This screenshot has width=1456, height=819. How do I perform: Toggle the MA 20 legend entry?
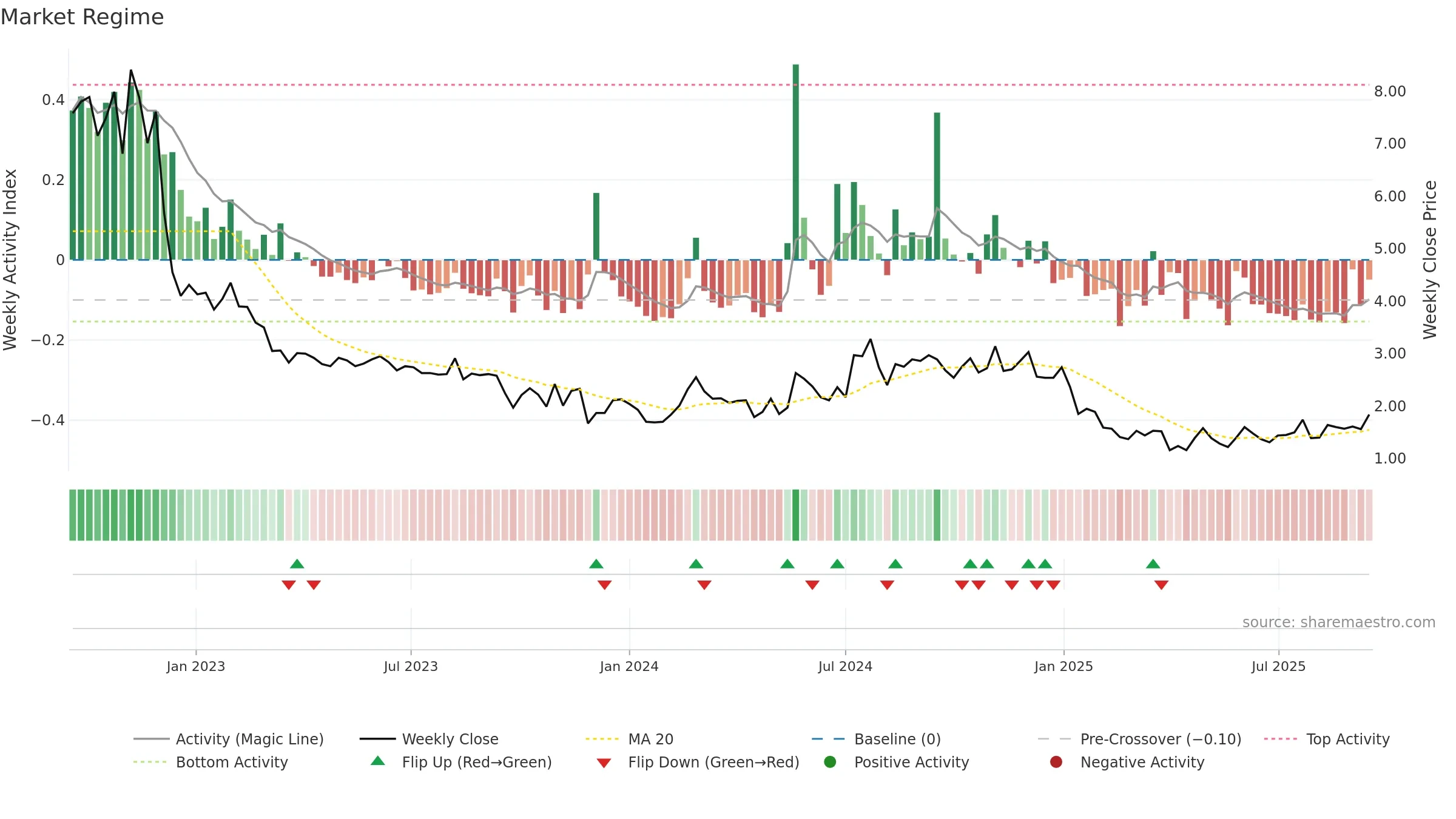630,739
